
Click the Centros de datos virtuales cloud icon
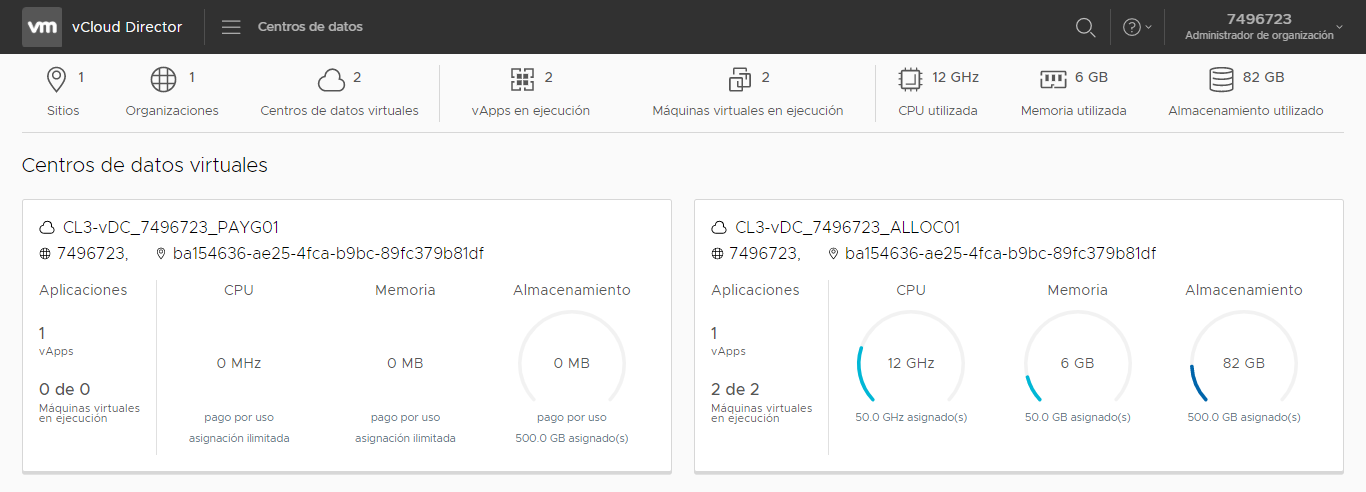coord(331,79)
